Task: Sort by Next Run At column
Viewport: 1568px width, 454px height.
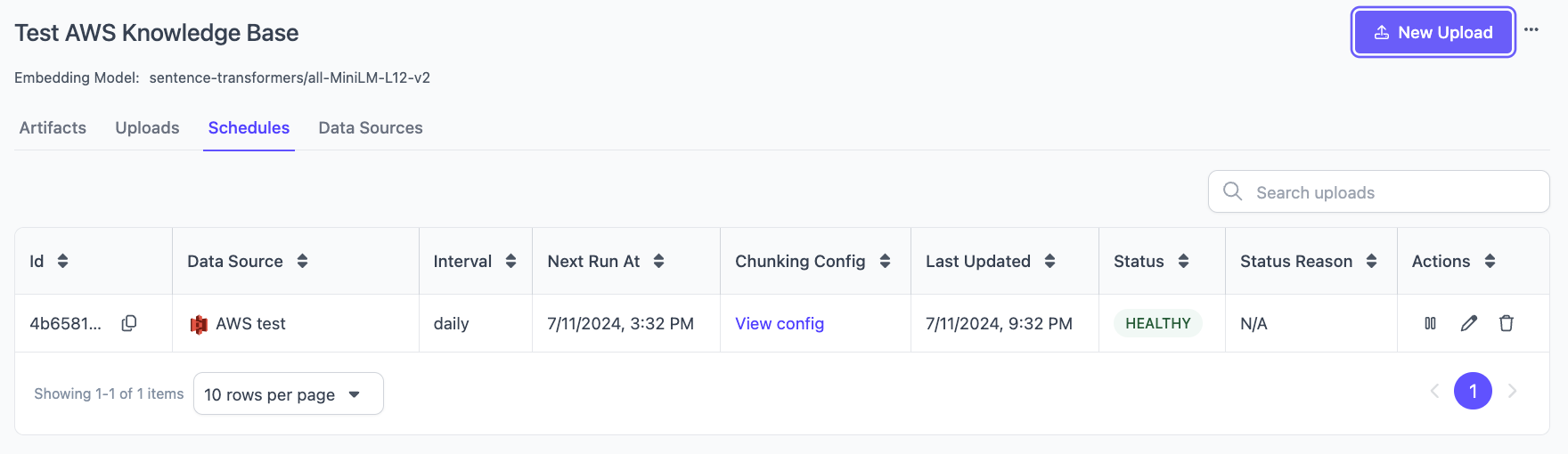Action: (659, 261)
